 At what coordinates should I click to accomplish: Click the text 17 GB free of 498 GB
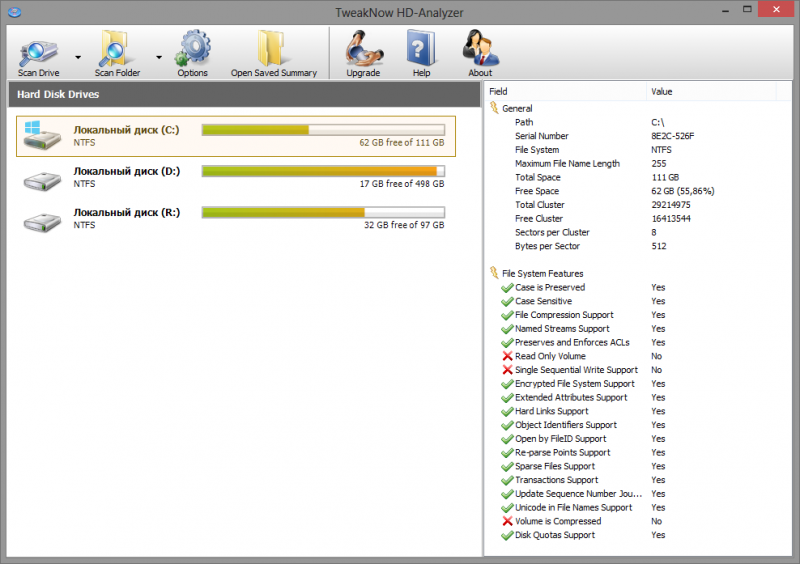tap(402, 184)
